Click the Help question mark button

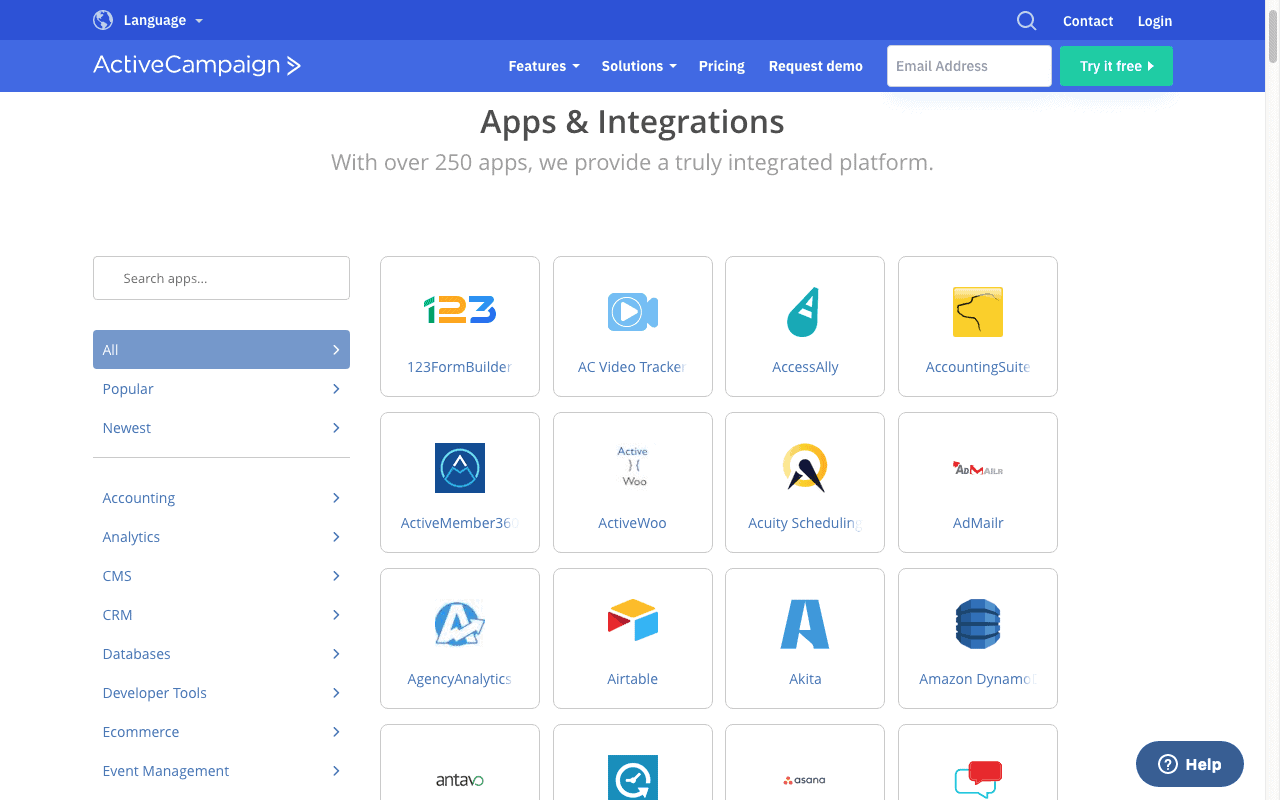click(x=1190, y=764)
